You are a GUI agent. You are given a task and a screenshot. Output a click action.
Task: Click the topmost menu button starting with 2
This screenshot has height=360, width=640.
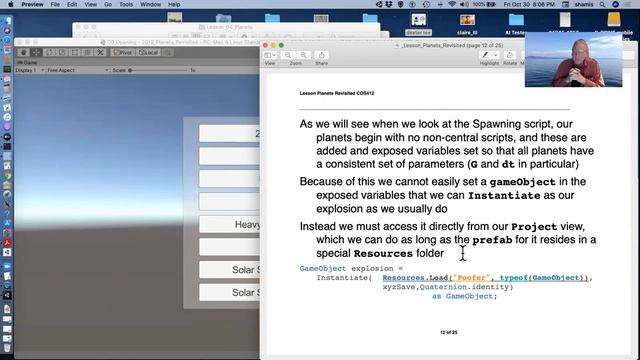(x=229, y=133)
